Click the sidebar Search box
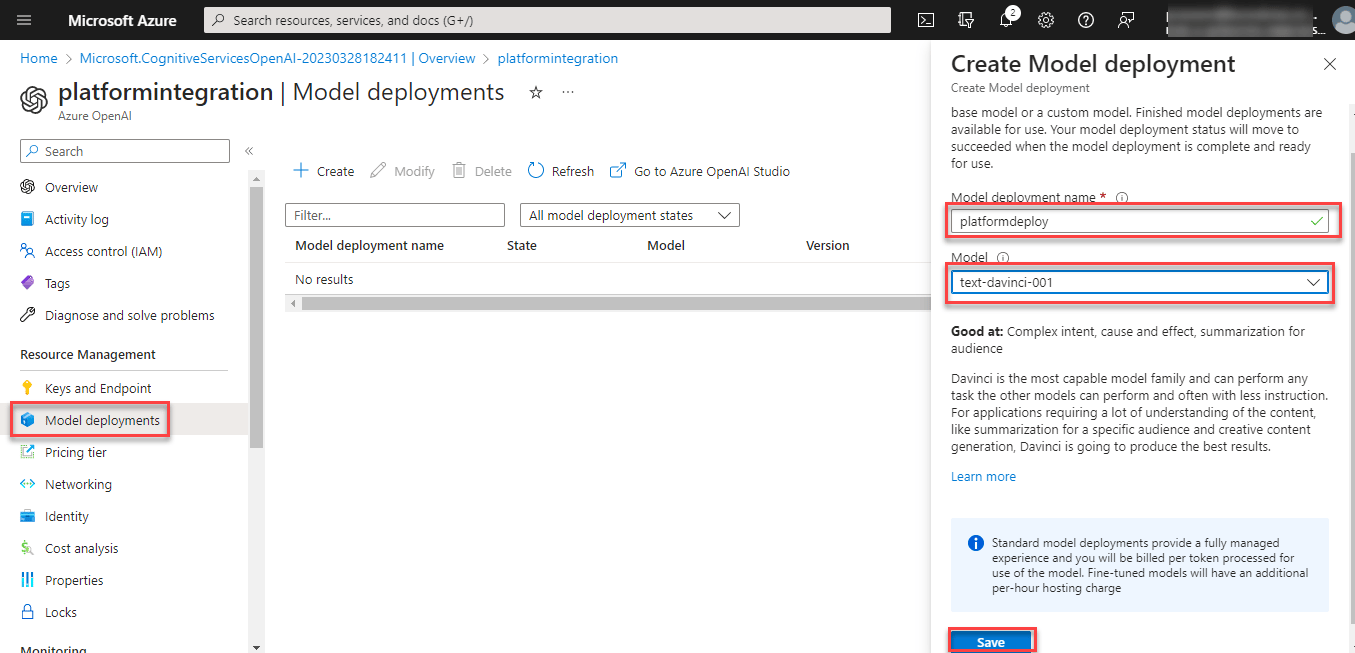The image size is (1355, 653). pos(125,151)
